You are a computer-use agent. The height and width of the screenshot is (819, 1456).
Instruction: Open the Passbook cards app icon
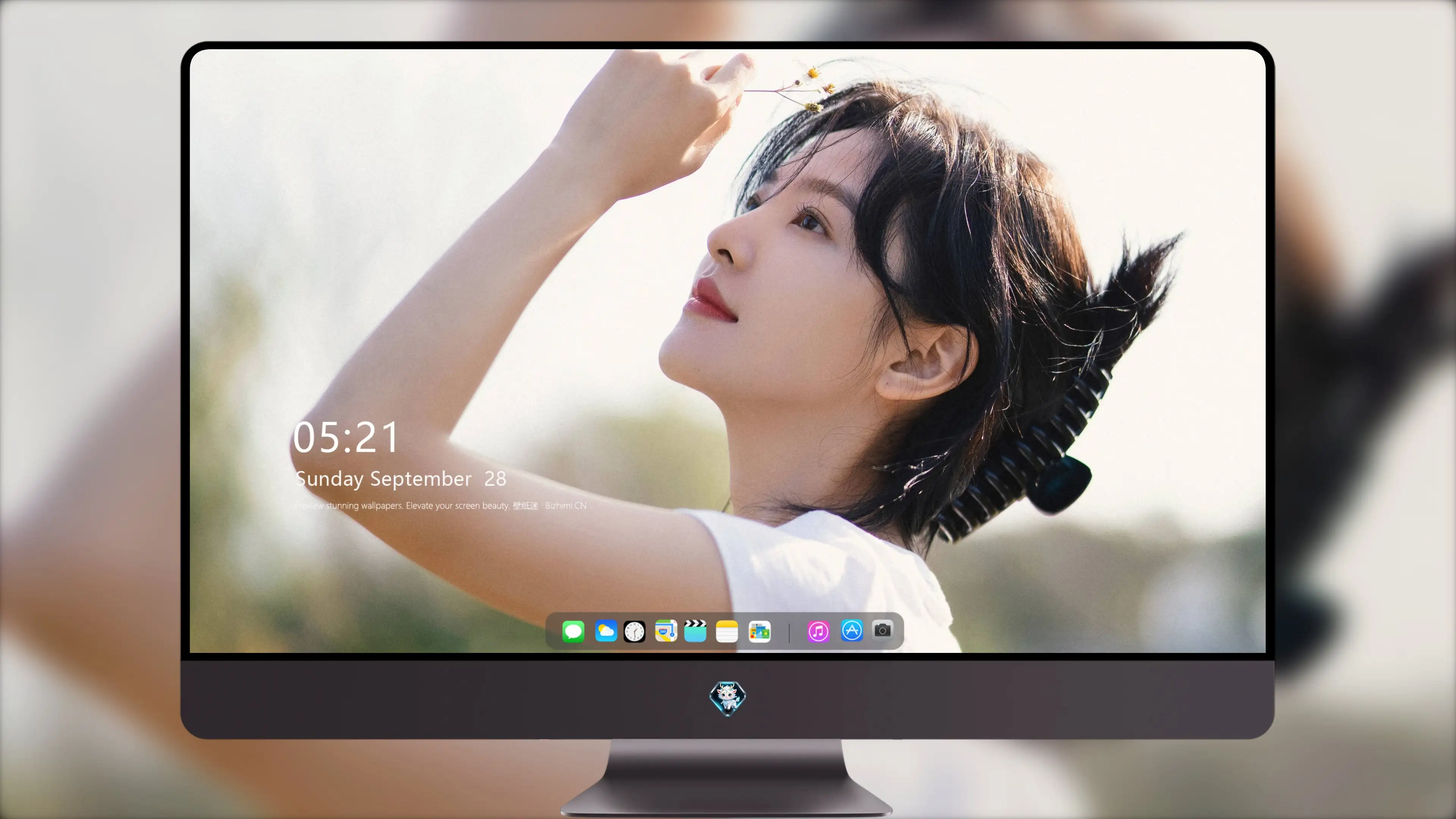(759, 631)
